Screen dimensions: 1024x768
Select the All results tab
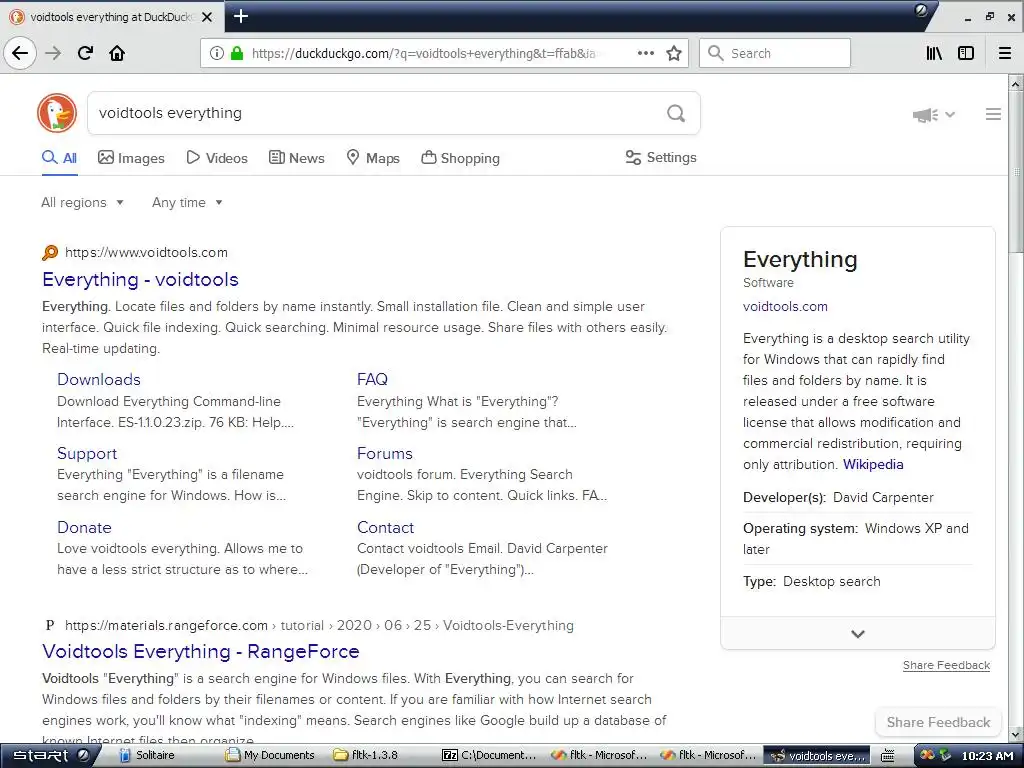(59, 158)
